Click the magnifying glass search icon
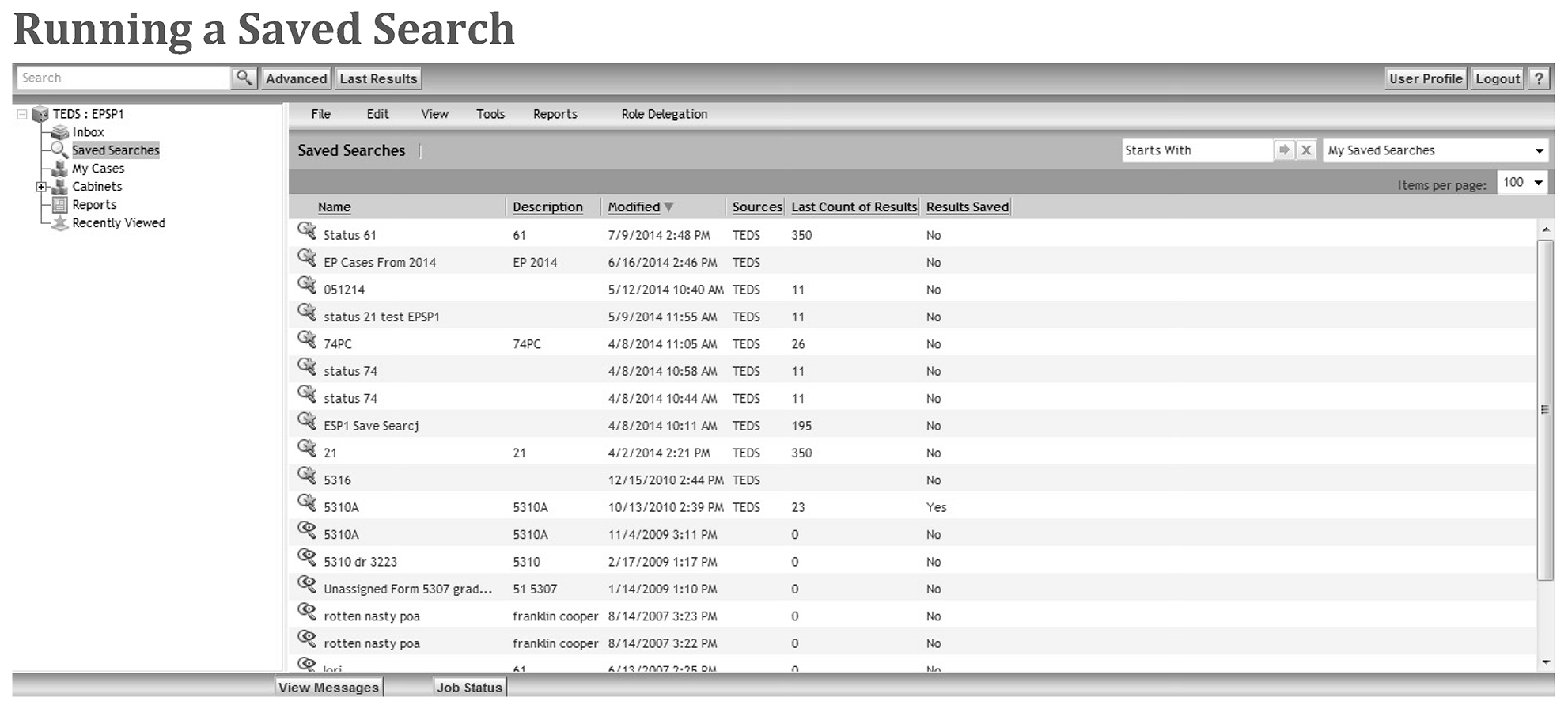The image size is (1568, 709). point(244,78)
